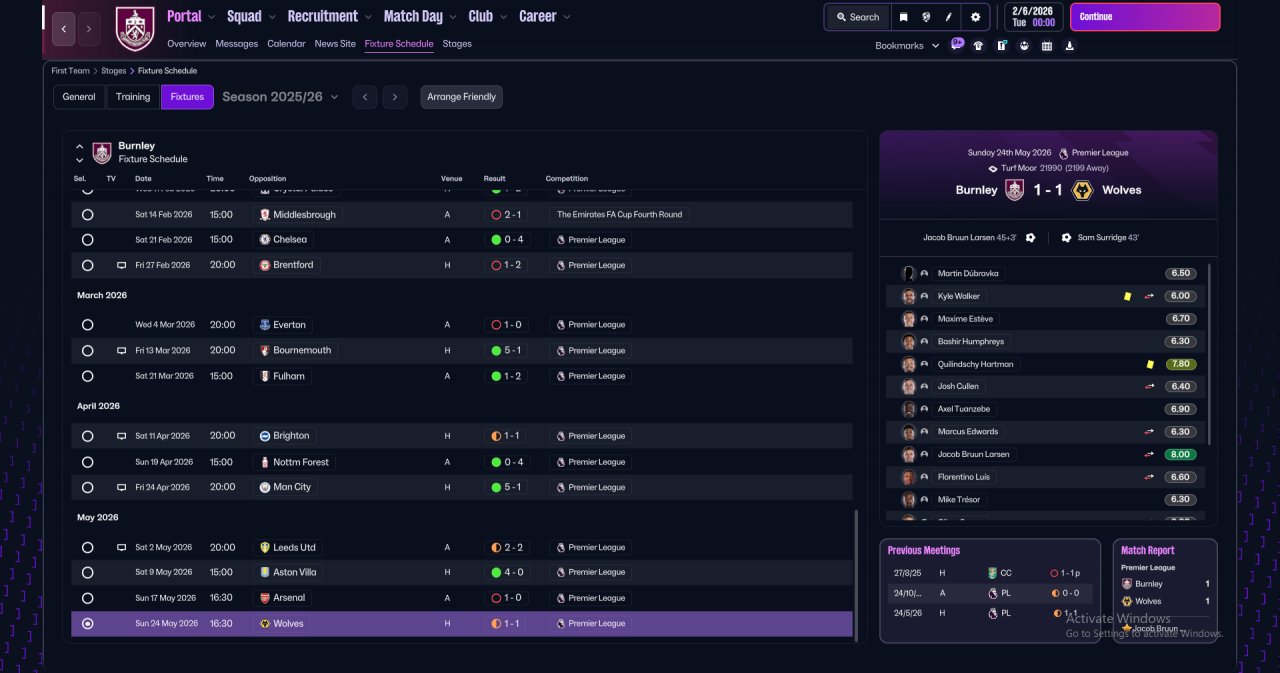Click the TV icon on the Bournemouth fixture
Viewport: 1280px width, 673px height.
click(121, 351)
